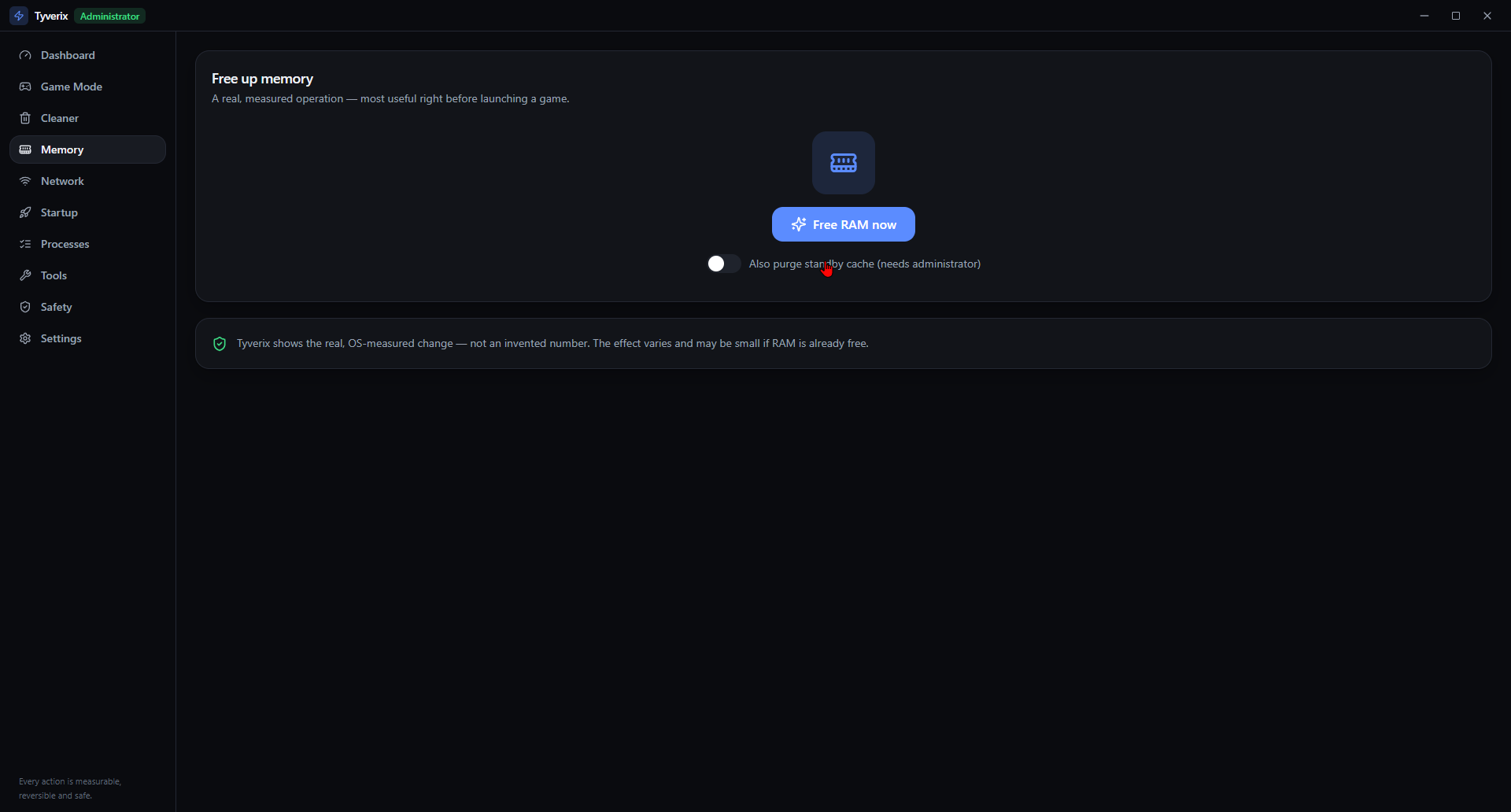Screen dimensions: 1511x812
Task: Click the Memory RAM chip sidebar icon
Action: [x=25, y=149]
